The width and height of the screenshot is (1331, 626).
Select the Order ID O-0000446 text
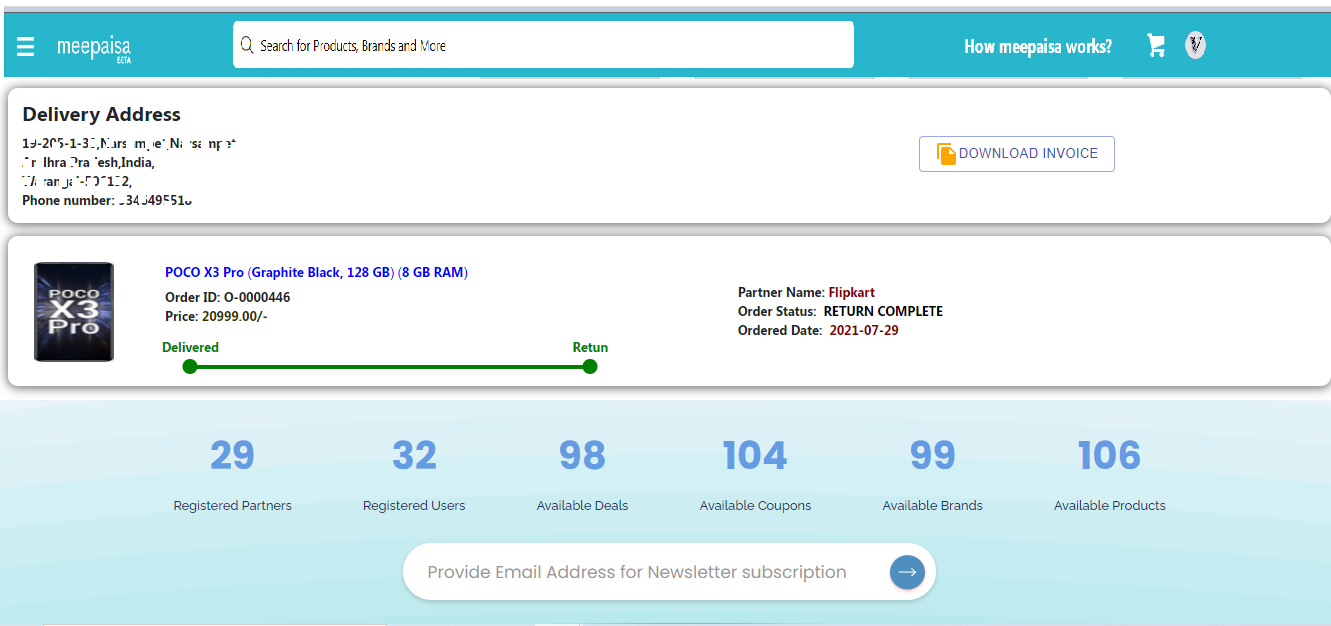228,297
